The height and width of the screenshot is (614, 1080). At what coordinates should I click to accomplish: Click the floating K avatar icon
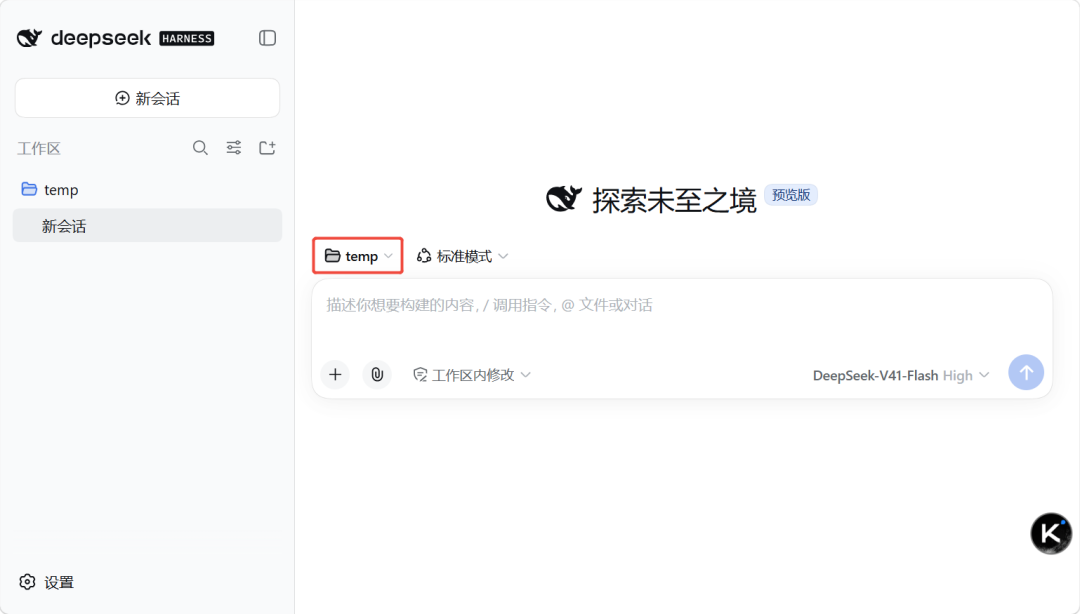[x=1051, y=533]
